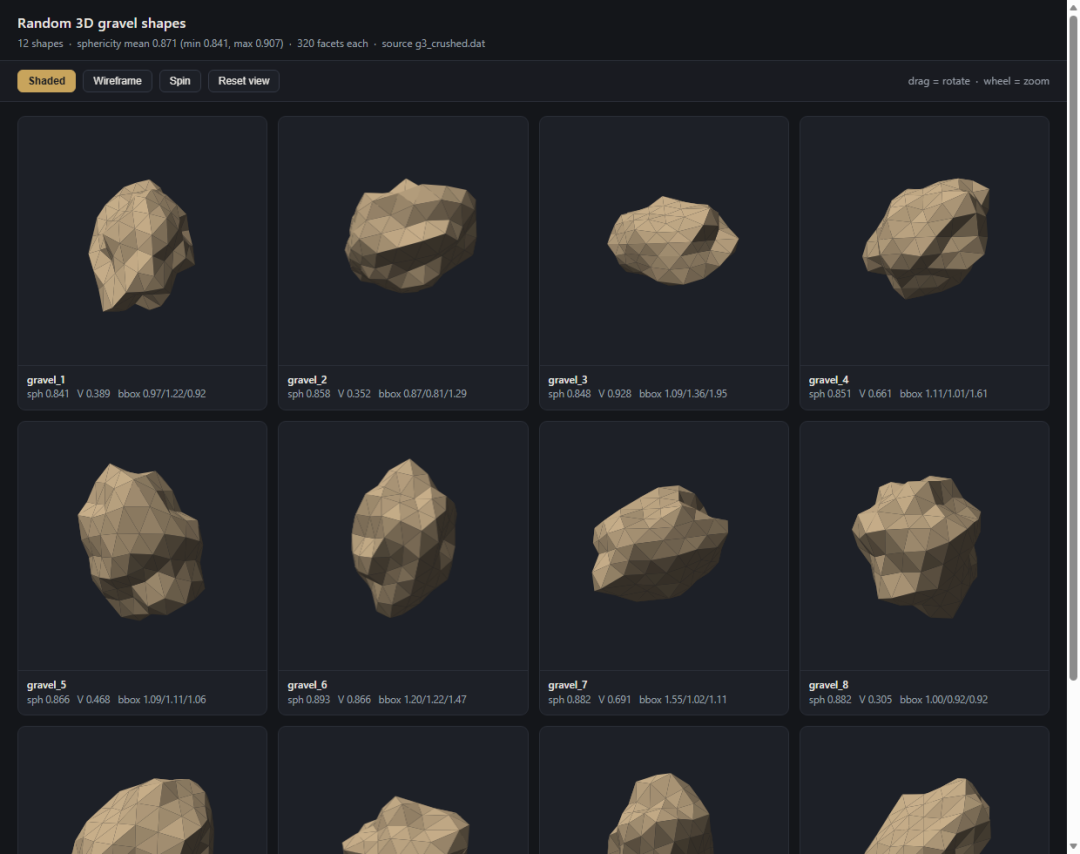Click the gravel_1 name label
This screenshot has height=854, width=1080.
45,379
